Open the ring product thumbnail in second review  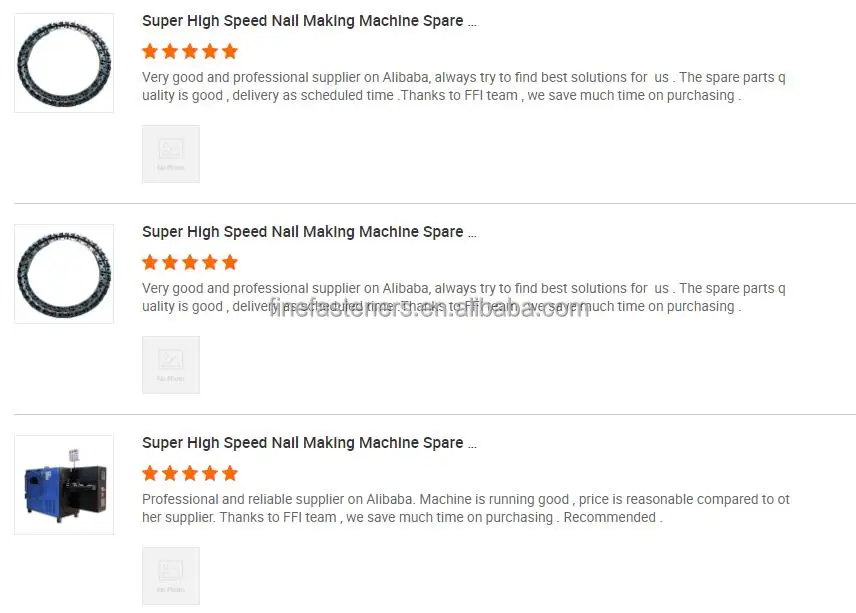click(x=64, y=274)
